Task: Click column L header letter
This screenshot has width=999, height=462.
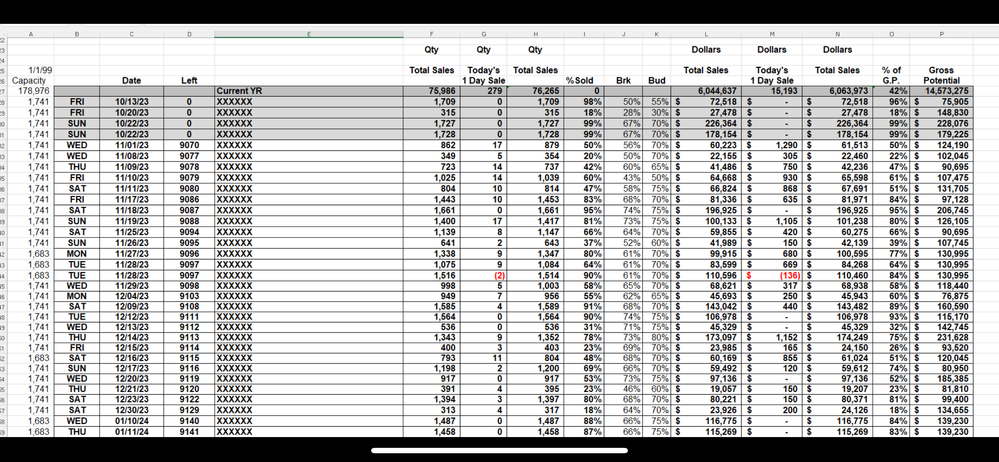Action: [706, 34]
